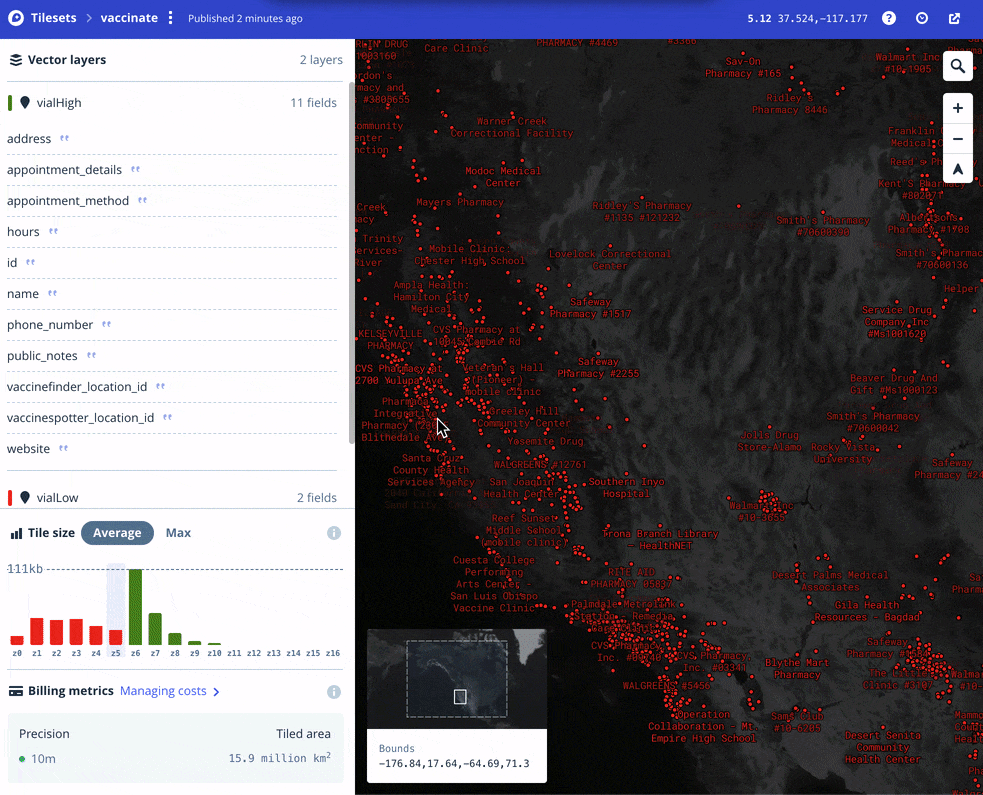Click the 2 layers count label
This screenshot has height=795, width=983.
coord(321,60)
